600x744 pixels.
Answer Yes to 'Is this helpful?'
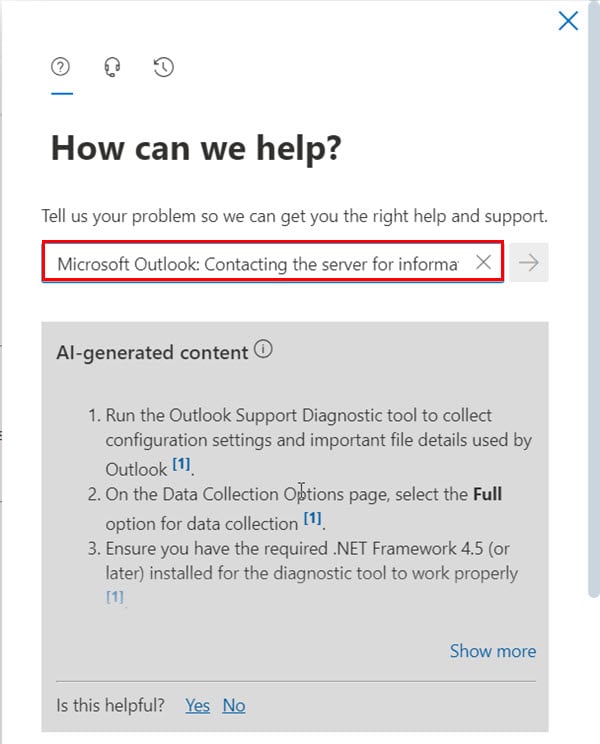pyautogui.click(x=197, y=706)
